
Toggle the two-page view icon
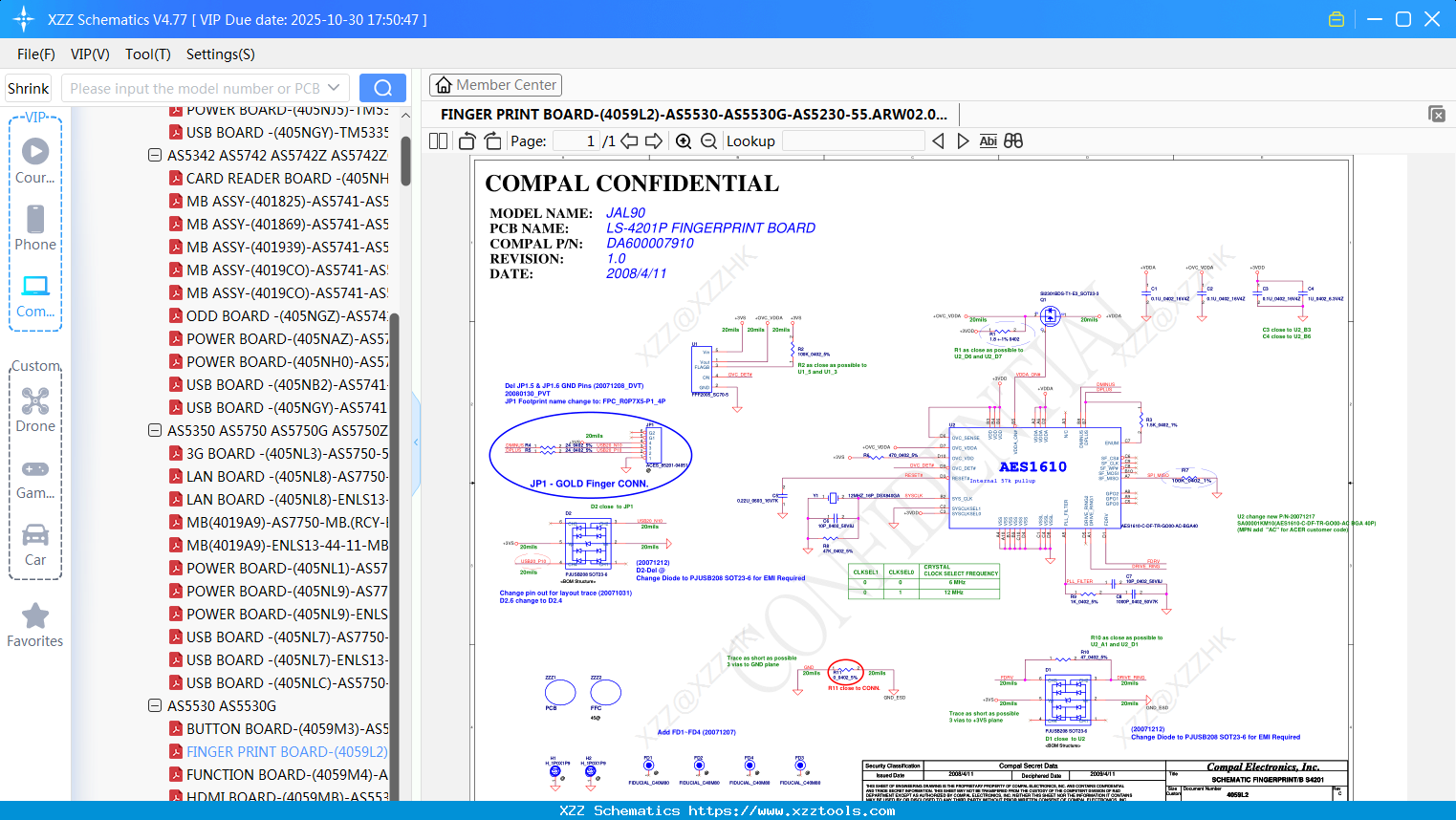click(439, 140)
